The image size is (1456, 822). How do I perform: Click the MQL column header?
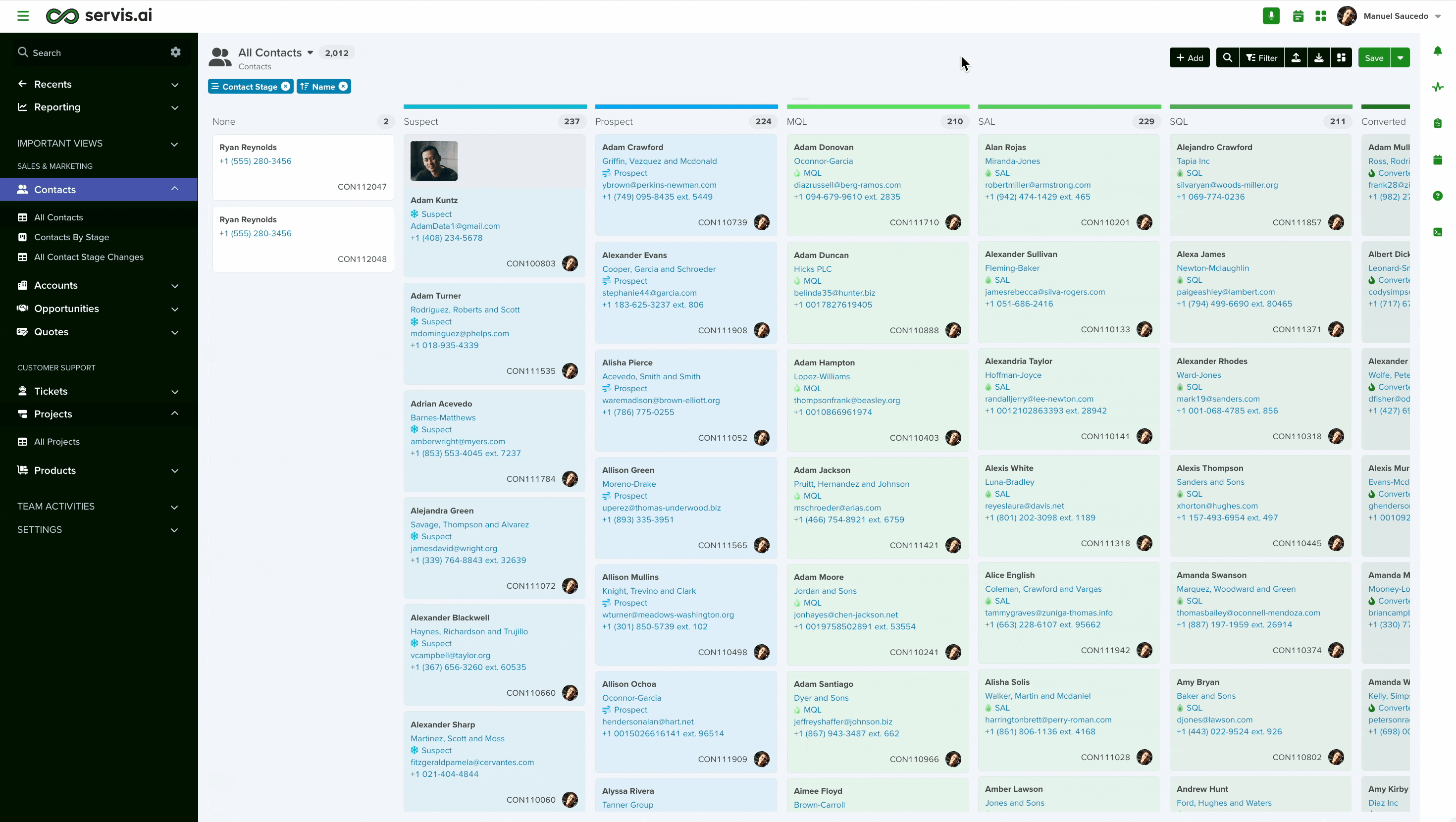(796, 121)
